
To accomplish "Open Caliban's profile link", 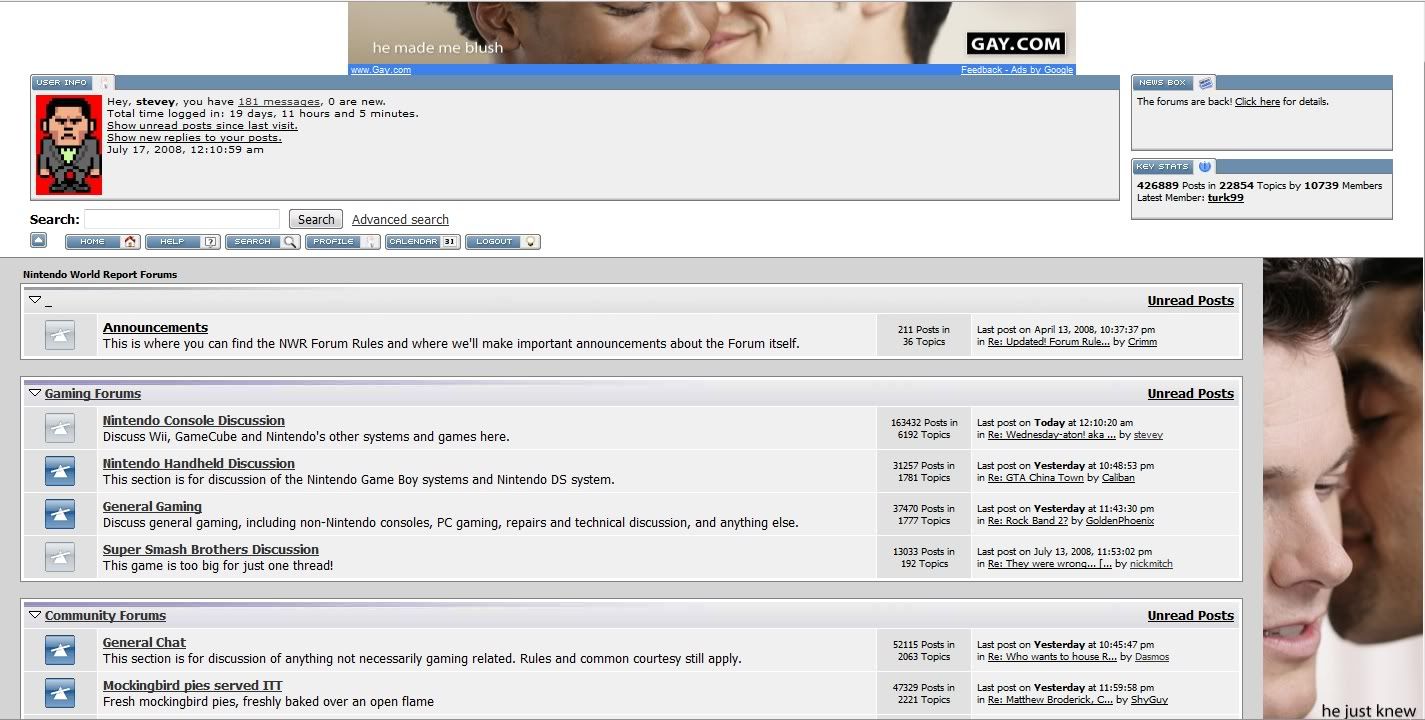I will [1118, 478].
